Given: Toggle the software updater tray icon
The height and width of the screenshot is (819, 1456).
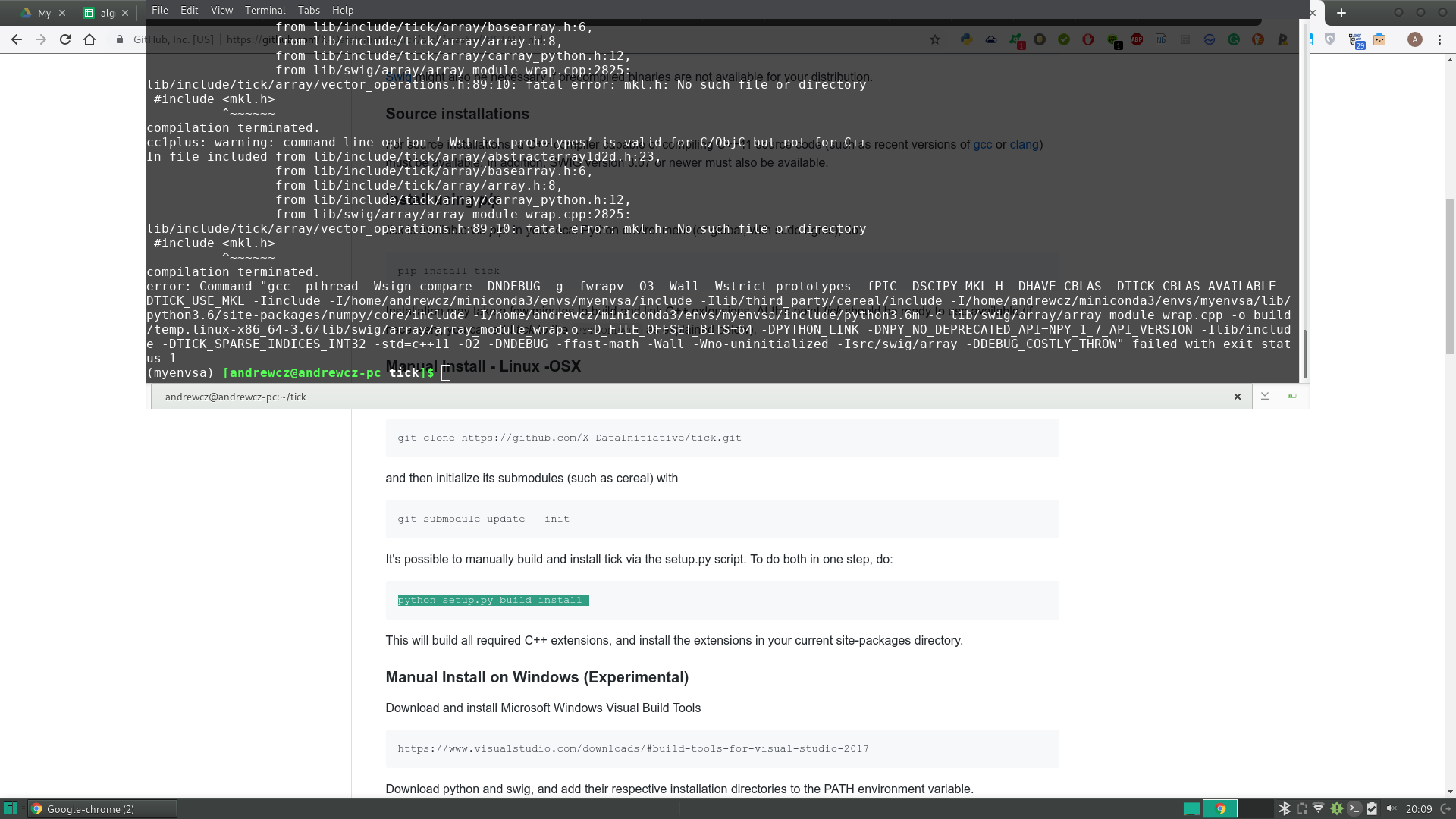Looking at the screenshot, I should coord(1338,808).
